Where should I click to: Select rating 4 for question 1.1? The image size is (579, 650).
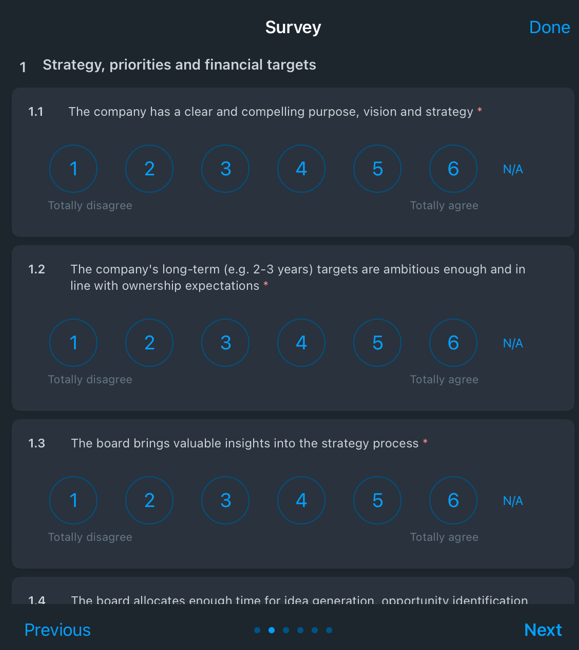pos(301,169)
